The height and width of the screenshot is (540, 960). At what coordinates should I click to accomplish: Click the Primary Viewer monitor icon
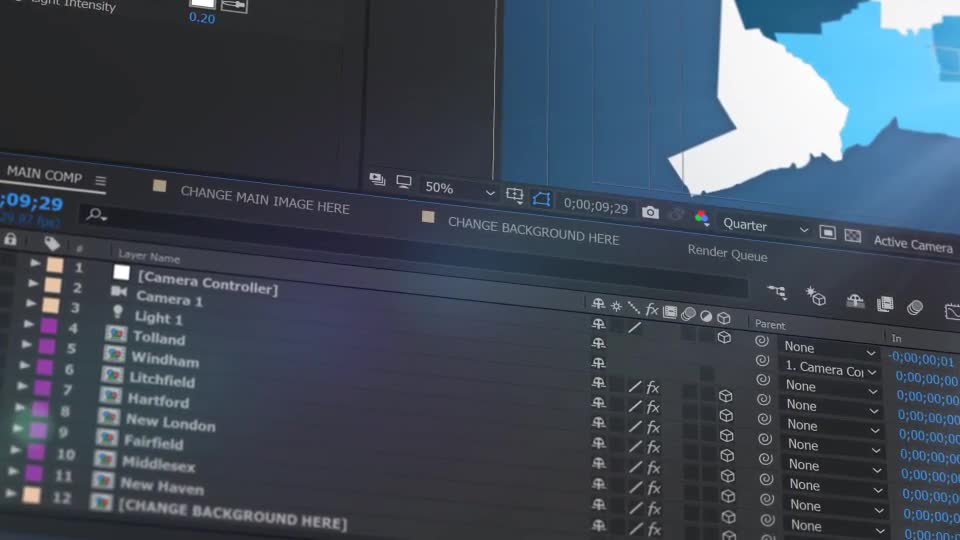point(403,182)
